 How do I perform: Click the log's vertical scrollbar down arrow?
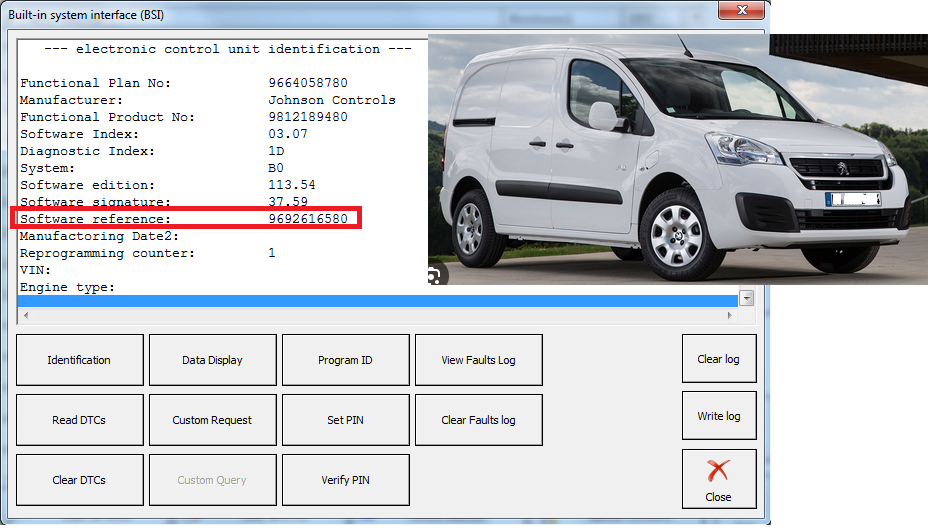tap(746, 299)
